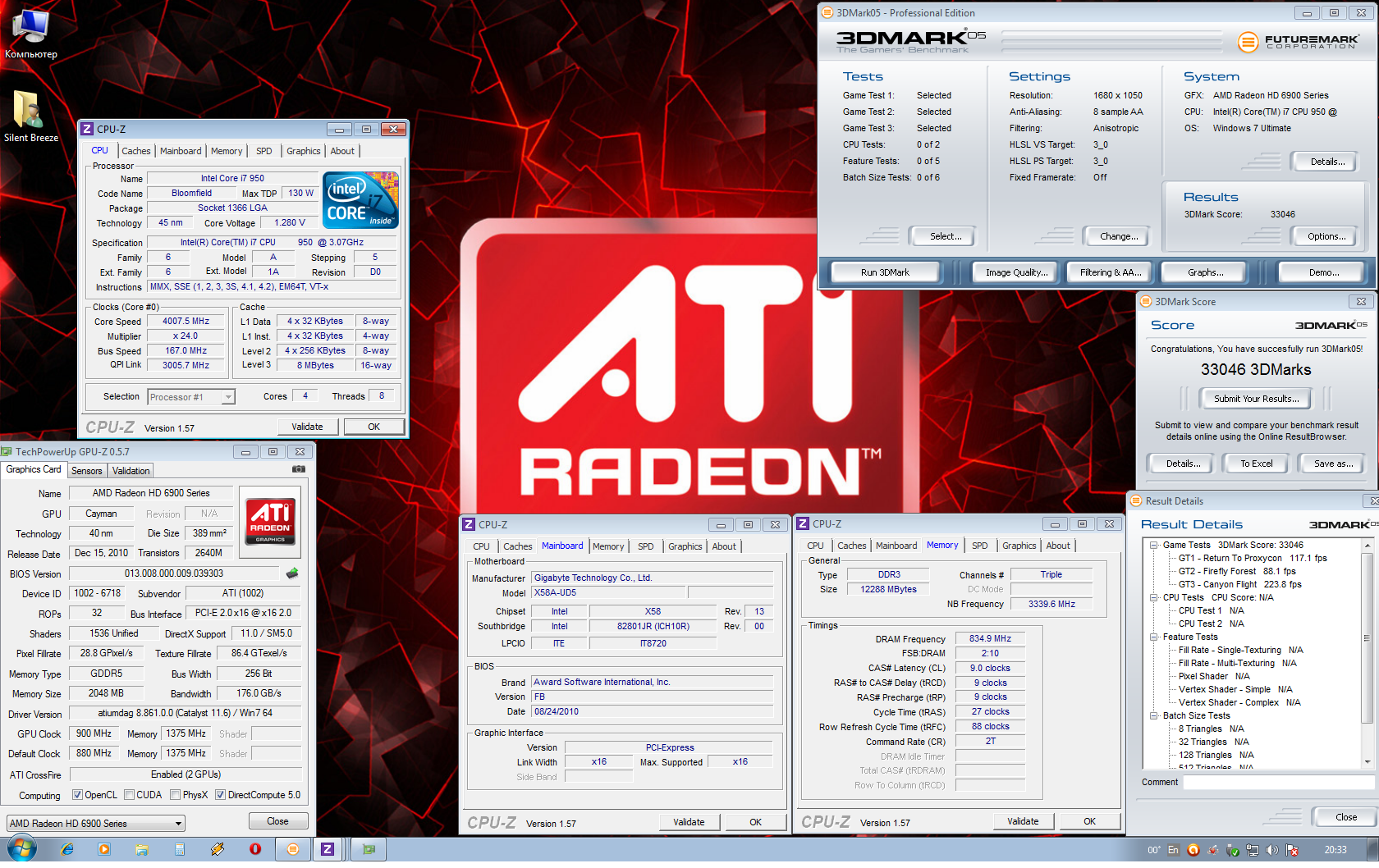Launch Opera browser from the taskbar

tap(255, 849)
